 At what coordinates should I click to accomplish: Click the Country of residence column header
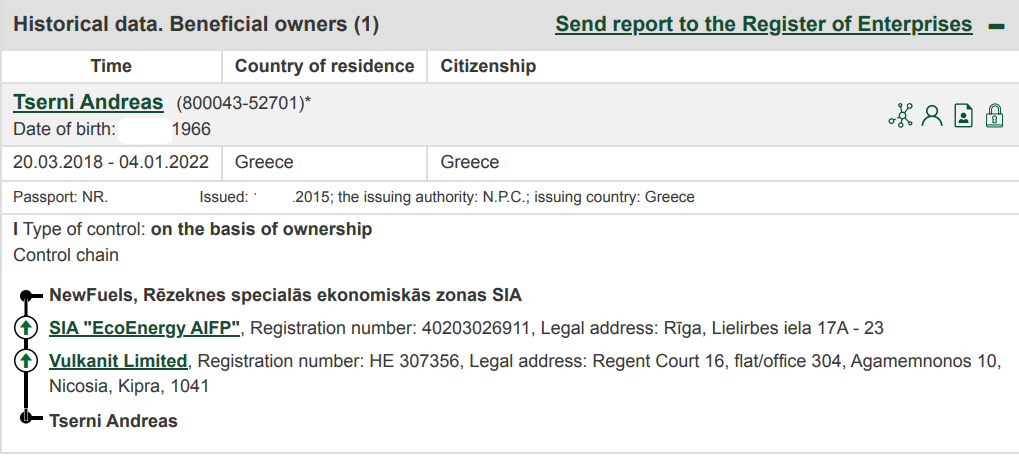tap(324, 66)
